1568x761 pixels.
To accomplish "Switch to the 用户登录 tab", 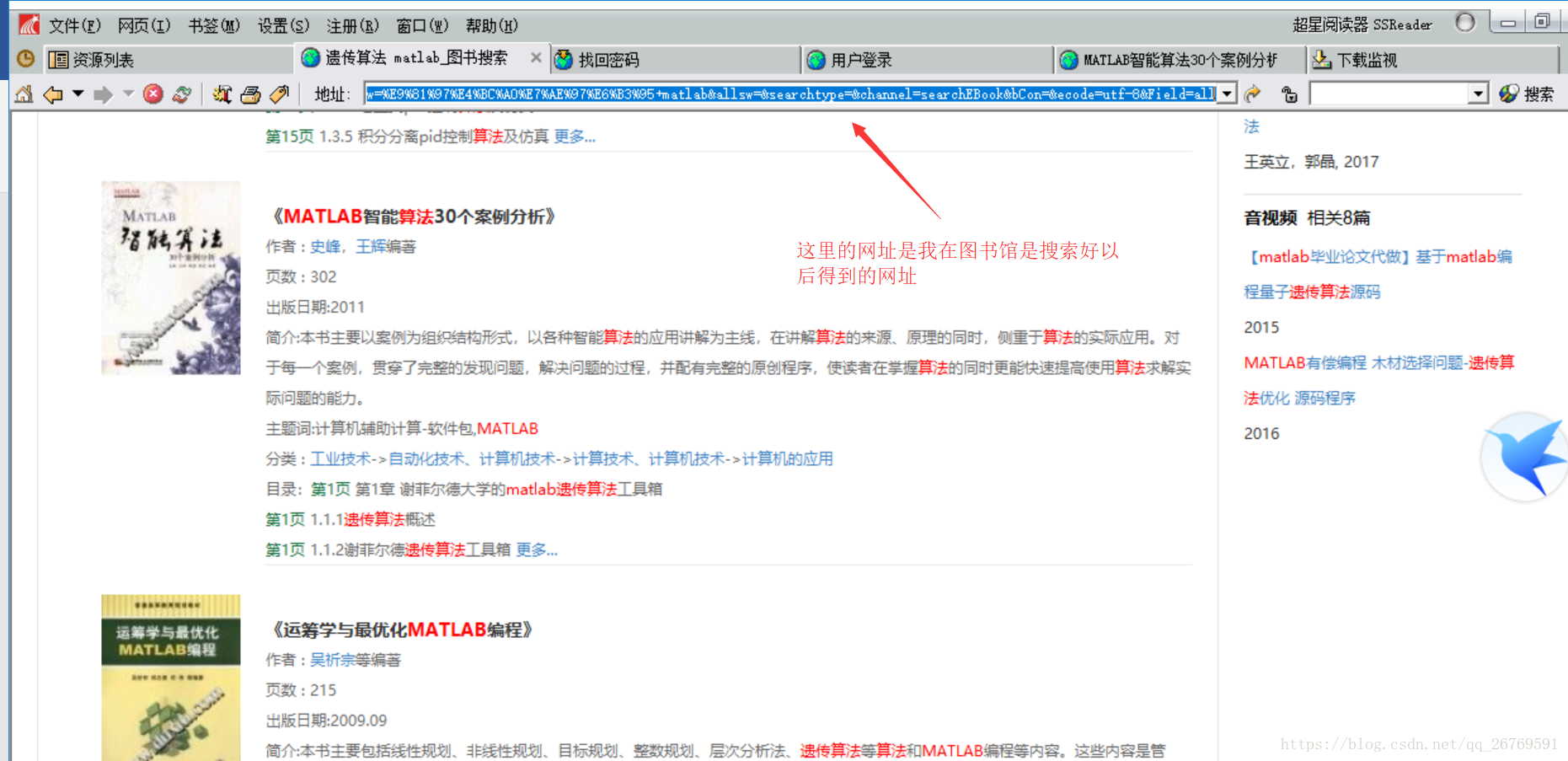I will (x=929, y=60).
